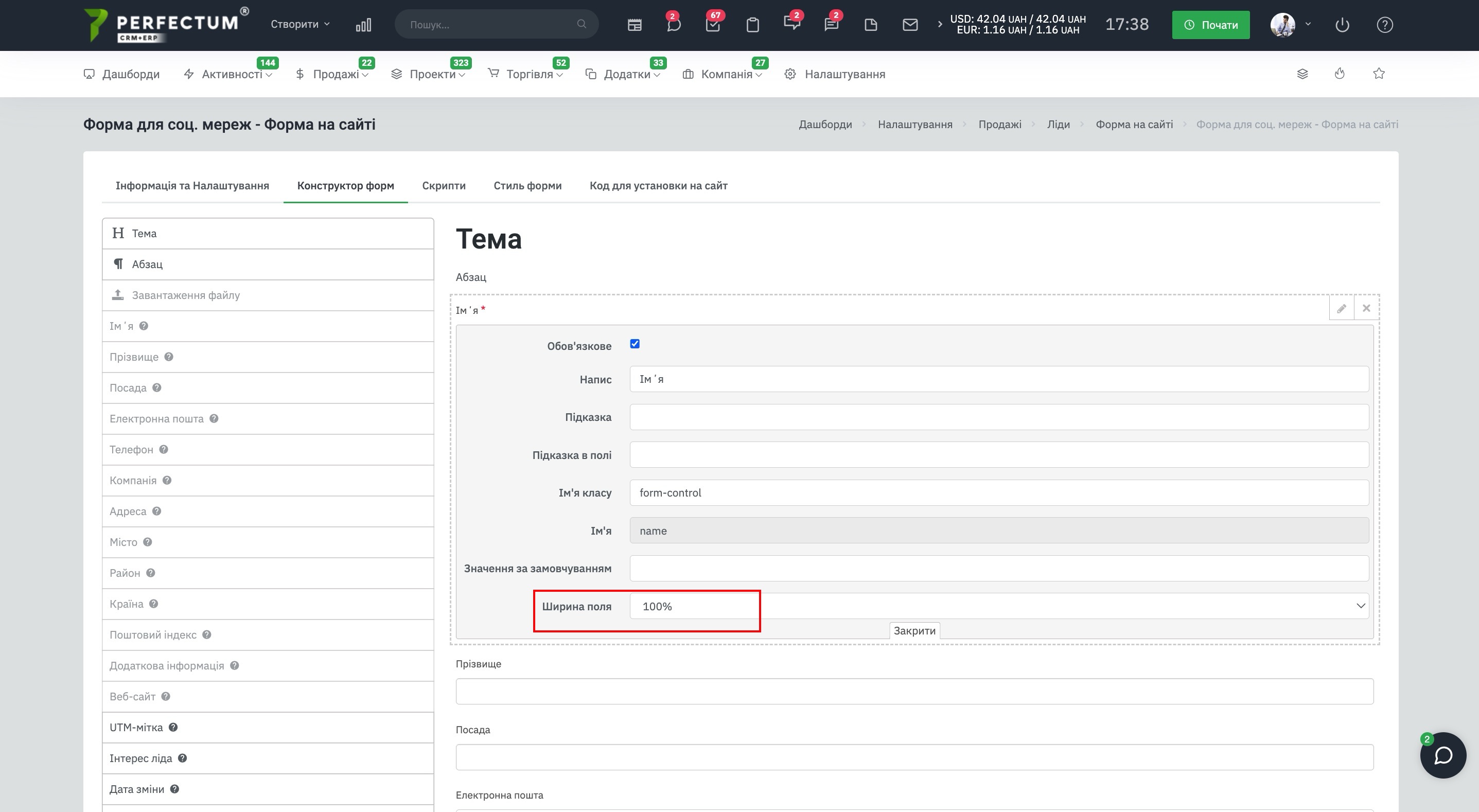Toggle the Обов'язкове checkbox
Screen dimensions: 1479x812
pos(635,344)
